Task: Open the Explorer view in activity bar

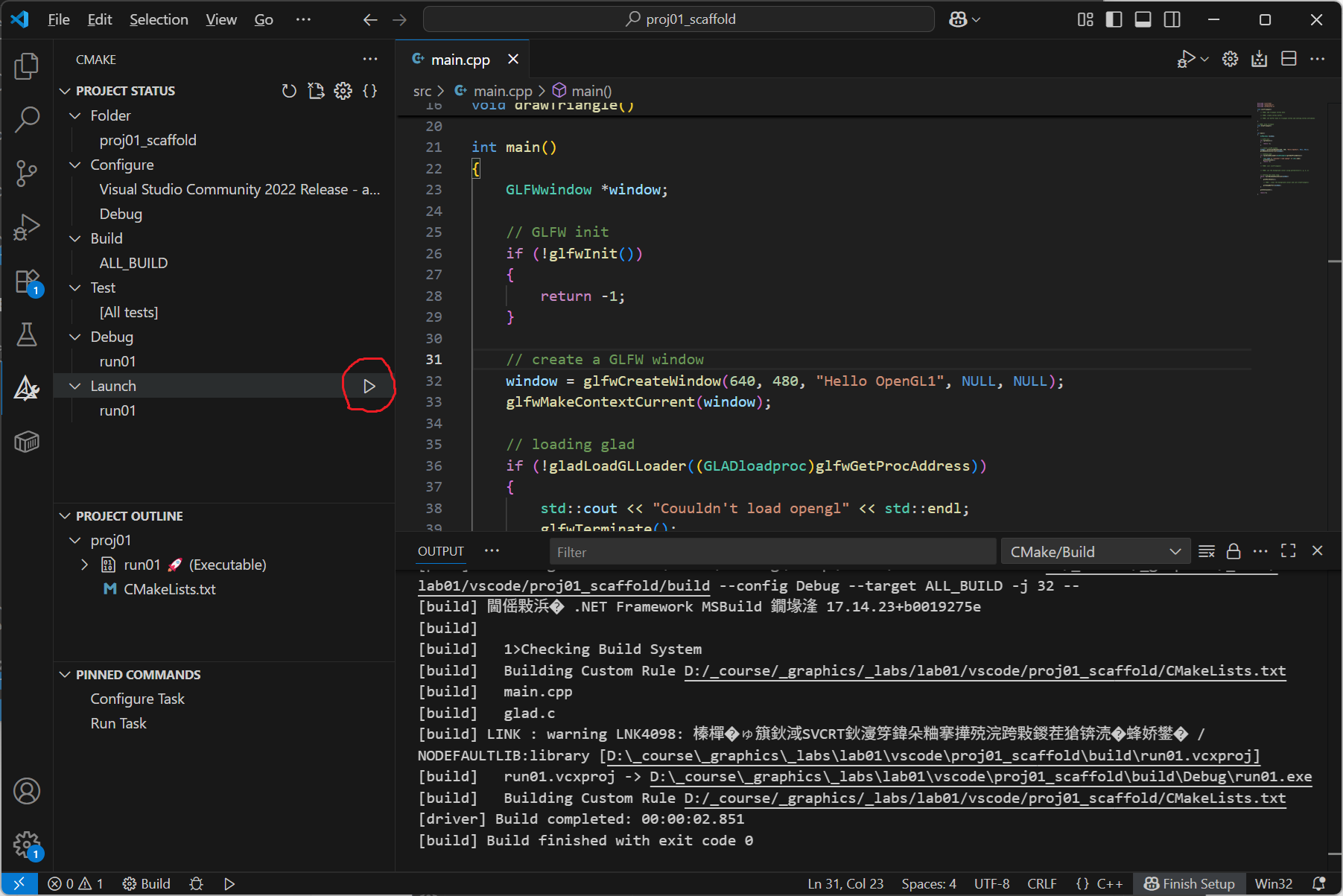Action: (x=27, y=66)
